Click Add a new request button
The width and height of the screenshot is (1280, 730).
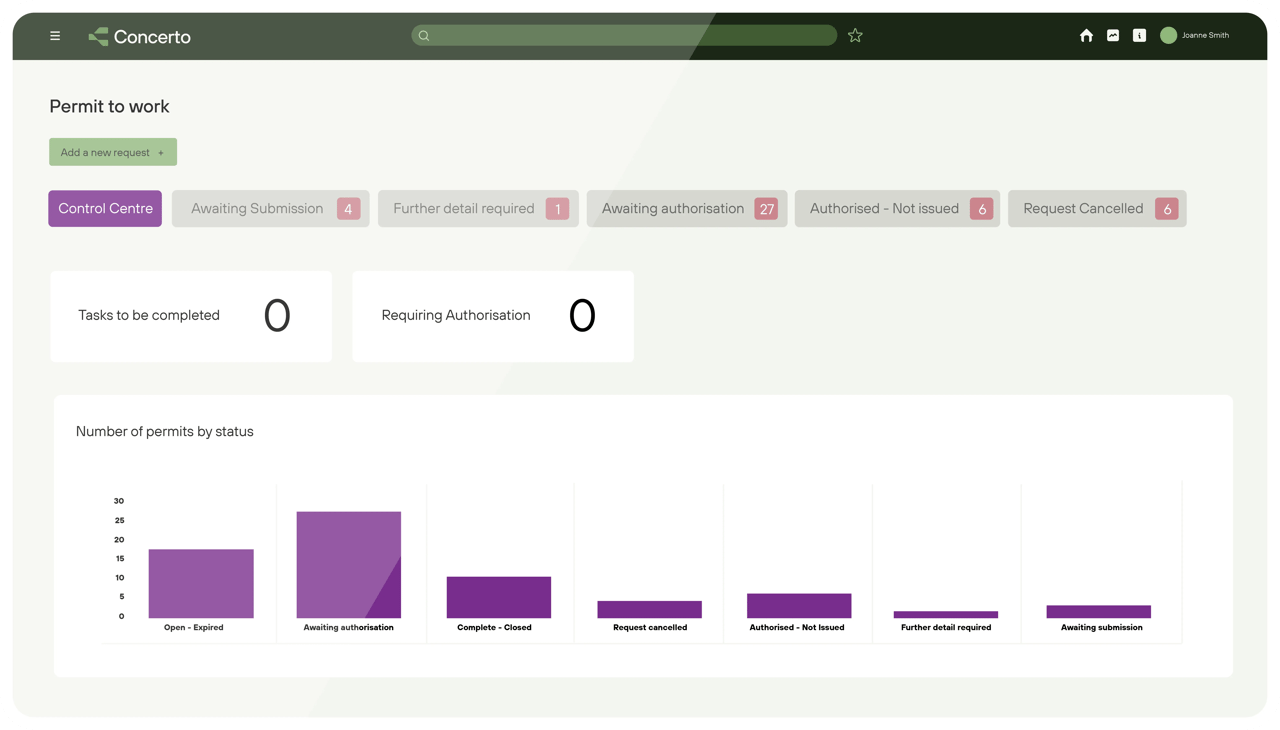tap(113, 152)
